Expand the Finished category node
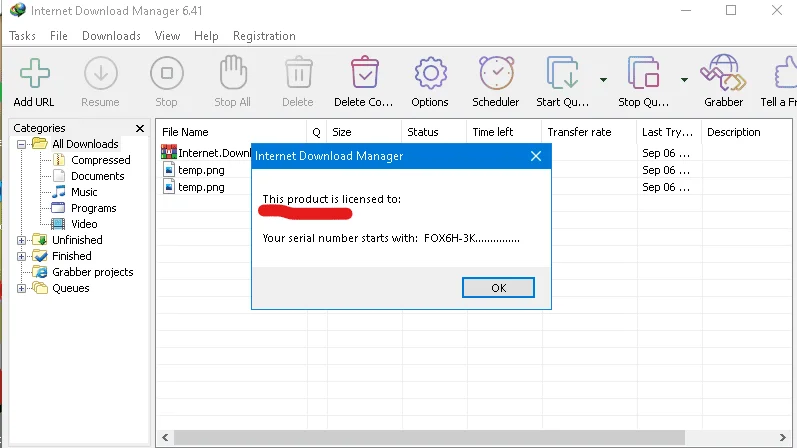This screenshot has width=797, height=448. click(21, 256)
